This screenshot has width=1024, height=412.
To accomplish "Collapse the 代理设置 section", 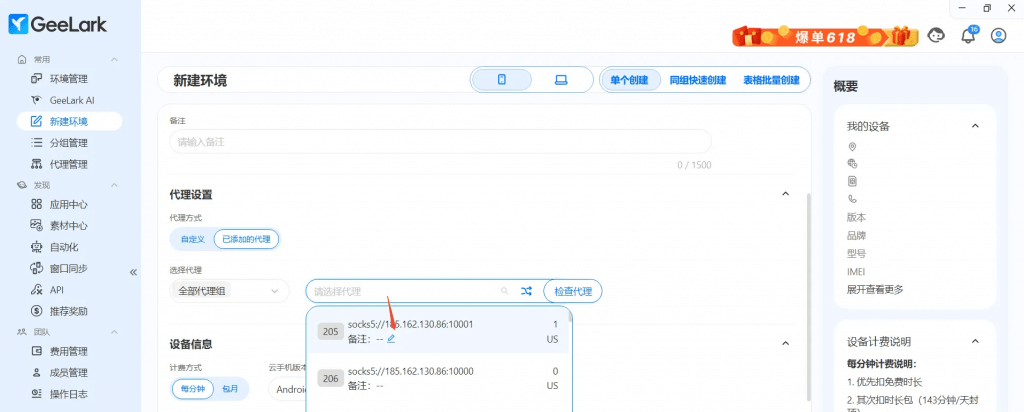I will 784,194.
